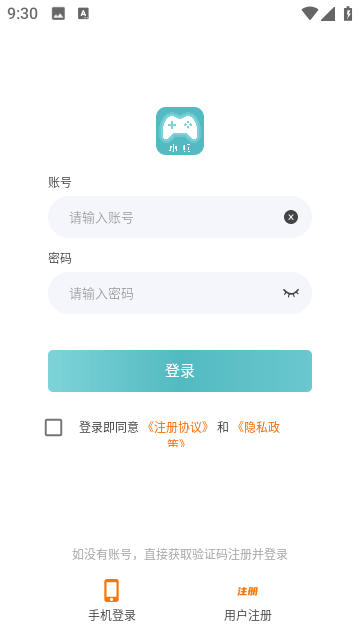This screenshot has height=640, width=360.
Task: Tap the 登录即同意 agreement text
Action: tap(109, 427)
